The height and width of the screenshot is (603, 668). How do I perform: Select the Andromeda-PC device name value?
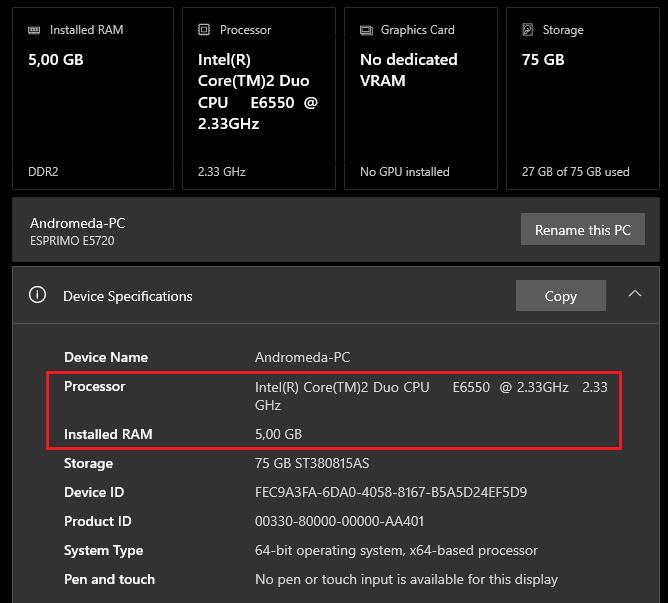pos(302,357)
